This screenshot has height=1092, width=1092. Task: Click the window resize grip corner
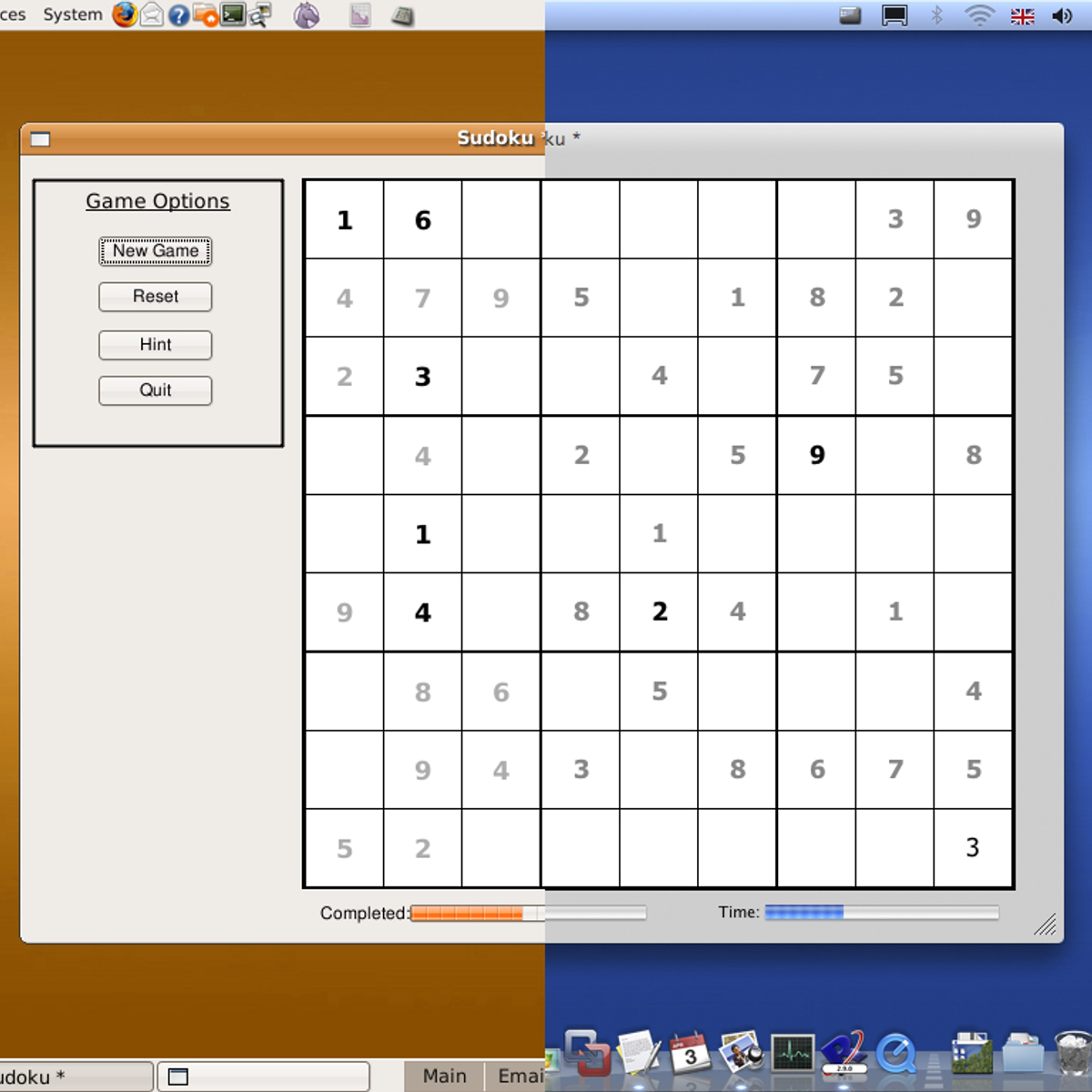(1045, 925)
